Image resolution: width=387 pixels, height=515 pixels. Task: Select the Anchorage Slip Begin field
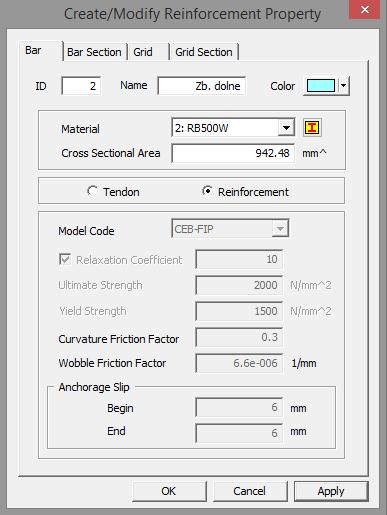239,407
